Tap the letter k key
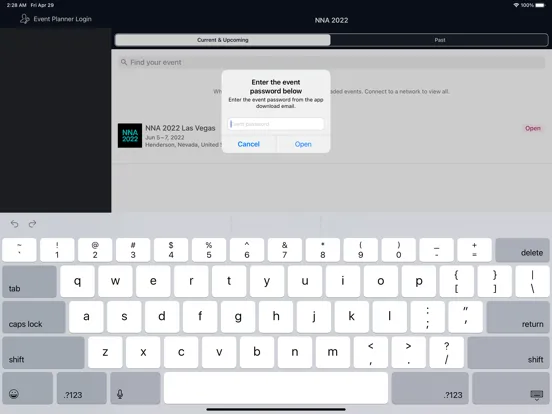This screenshot has height=414, width=552. [x=352, y=317]
